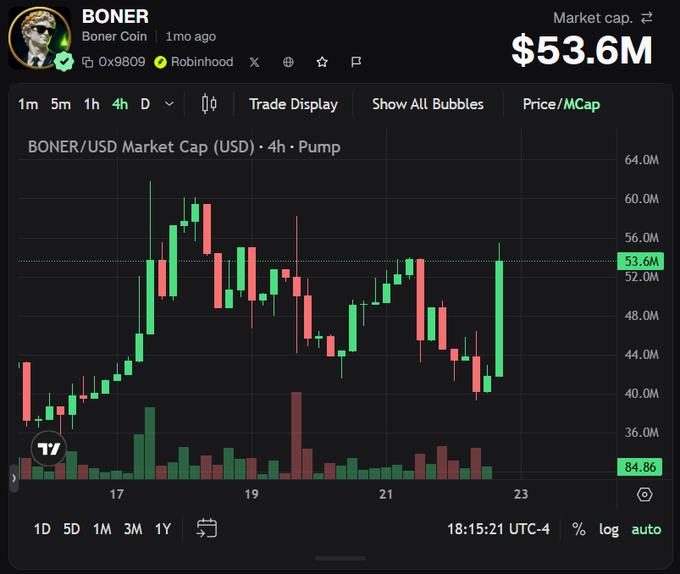Open the website globe icon
680x574 pixels.
tap(288, 62)
